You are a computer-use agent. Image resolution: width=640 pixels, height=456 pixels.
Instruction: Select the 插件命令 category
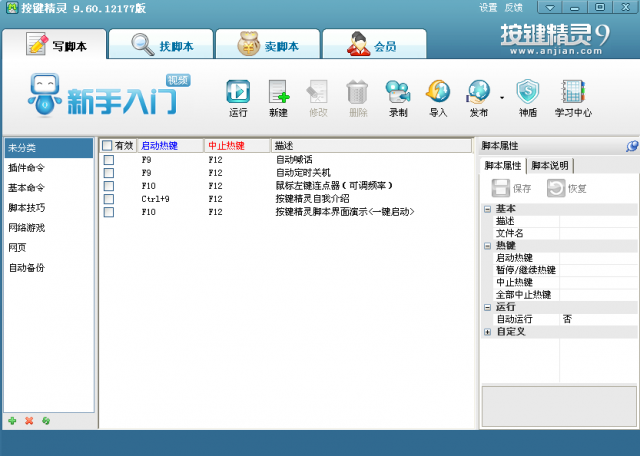[x=49, y=168]
